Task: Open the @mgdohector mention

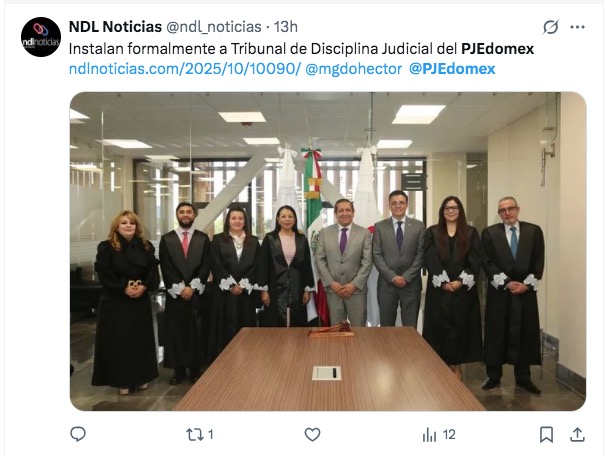Action: (x=354, y=69)
